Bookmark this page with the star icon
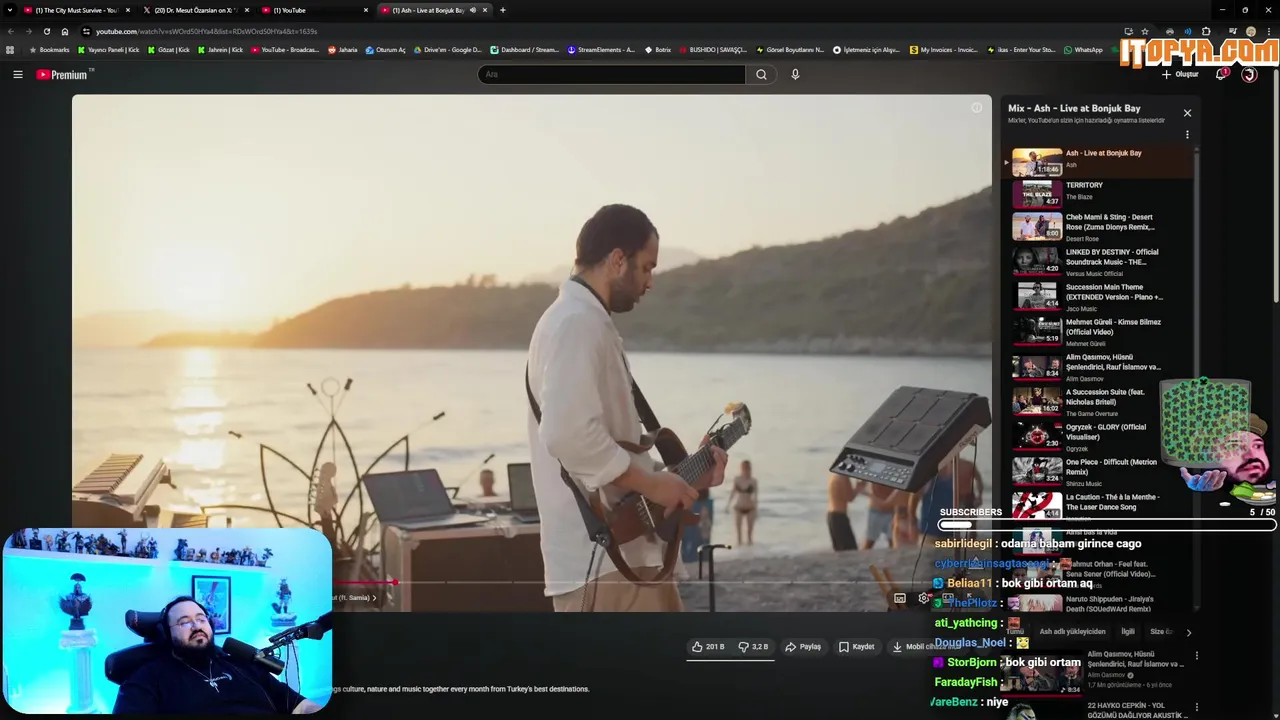Viewport: 1280px width, 720px height. 1145,31
